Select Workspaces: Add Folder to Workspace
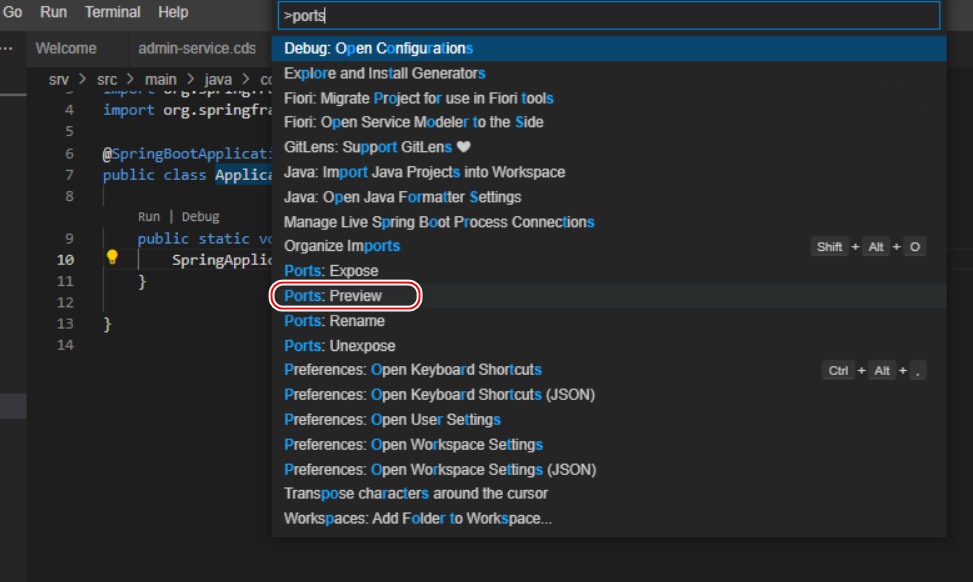Screen dimensions: 973x582 point(609,519)
